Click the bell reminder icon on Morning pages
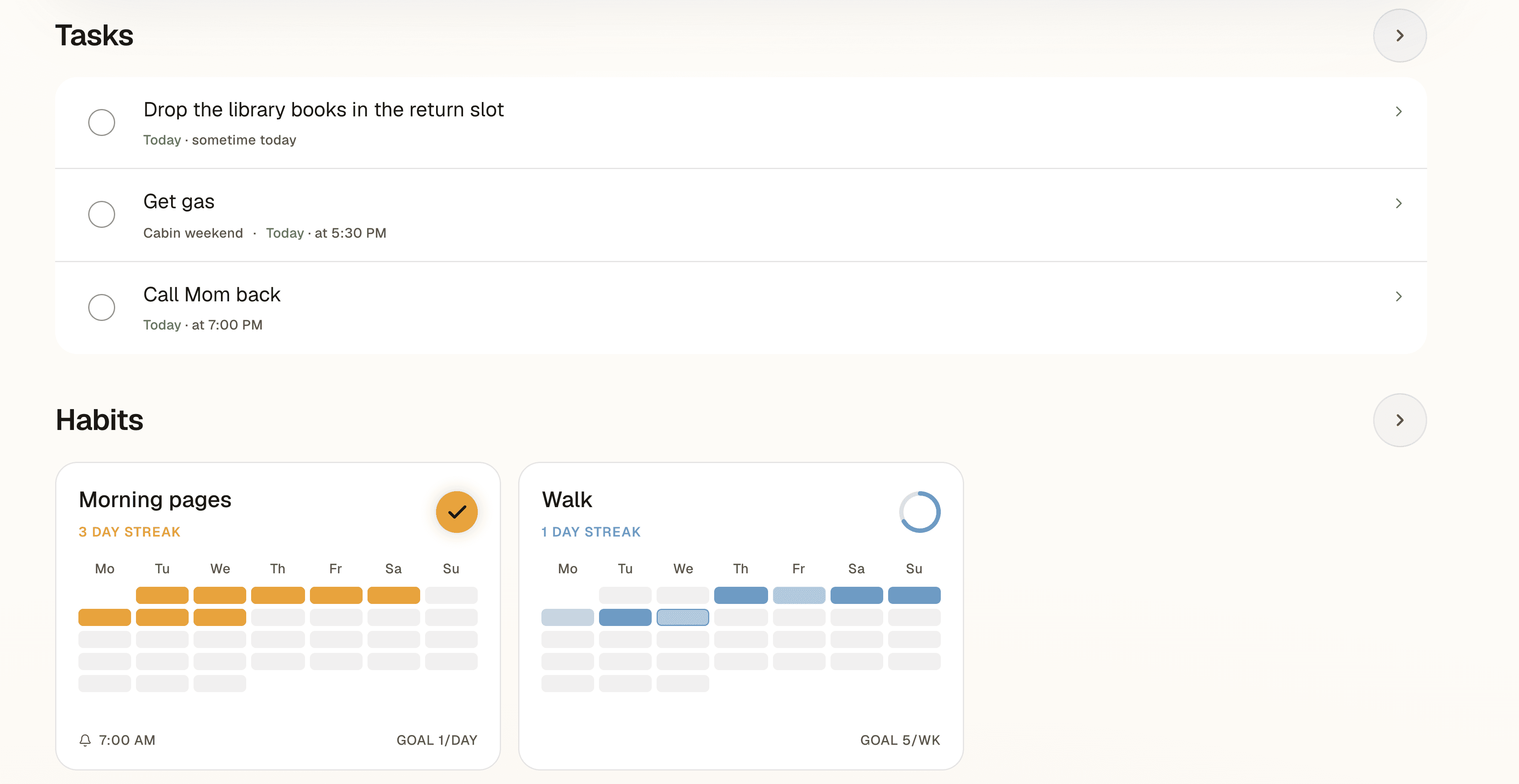This screenshot has width=1519, height=784. [x=85, y=740]
